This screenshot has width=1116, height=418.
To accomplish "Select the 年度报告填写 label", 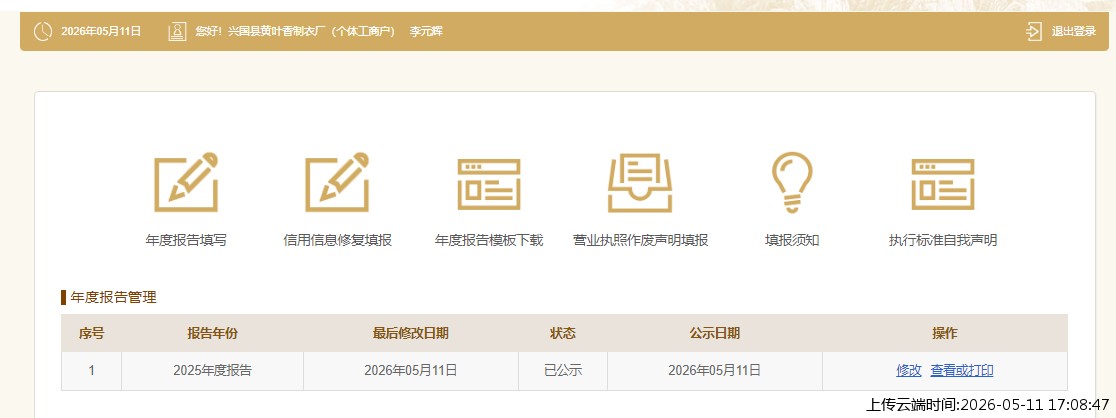I will (186, 240).
